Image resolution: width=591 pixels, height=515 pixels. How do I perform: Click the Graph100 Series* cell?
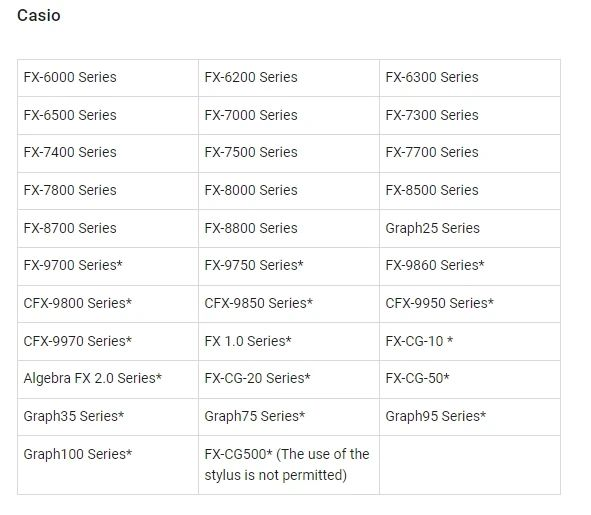tap(108, 464)
